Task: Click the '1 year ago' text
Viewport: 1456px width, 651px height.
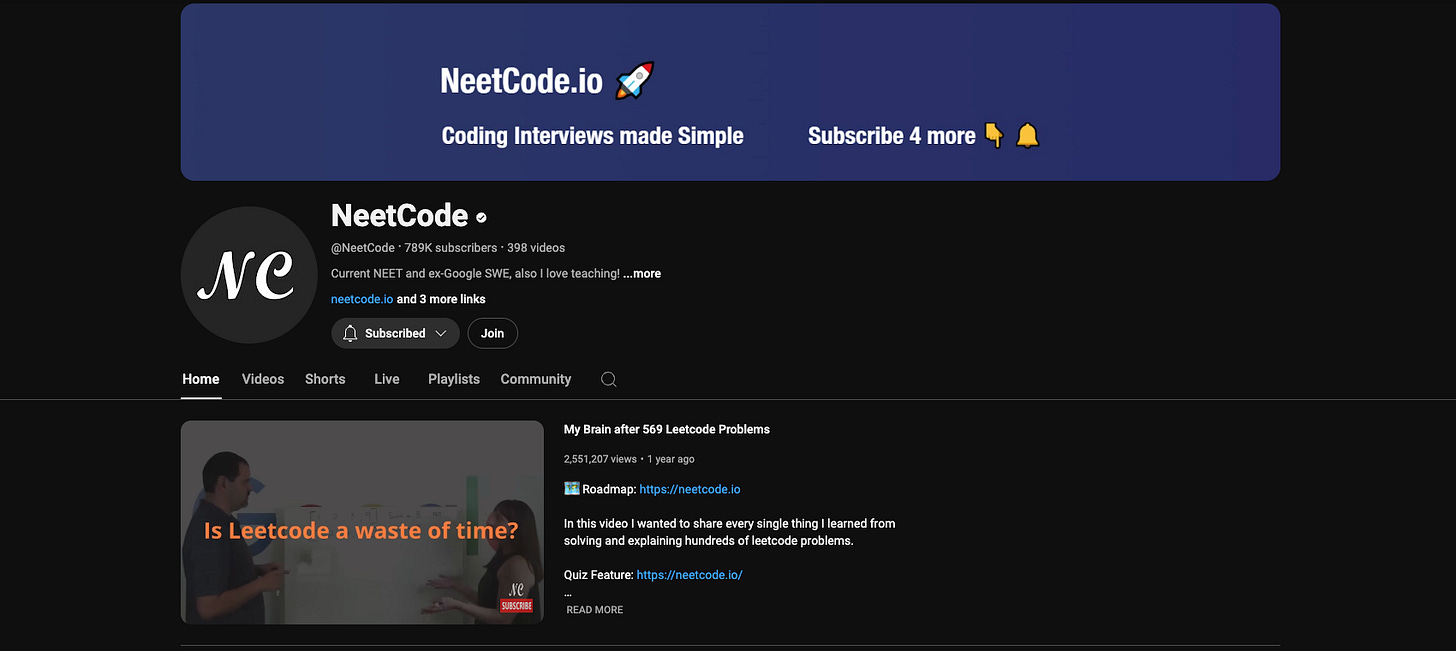Action: coord(671,459)
